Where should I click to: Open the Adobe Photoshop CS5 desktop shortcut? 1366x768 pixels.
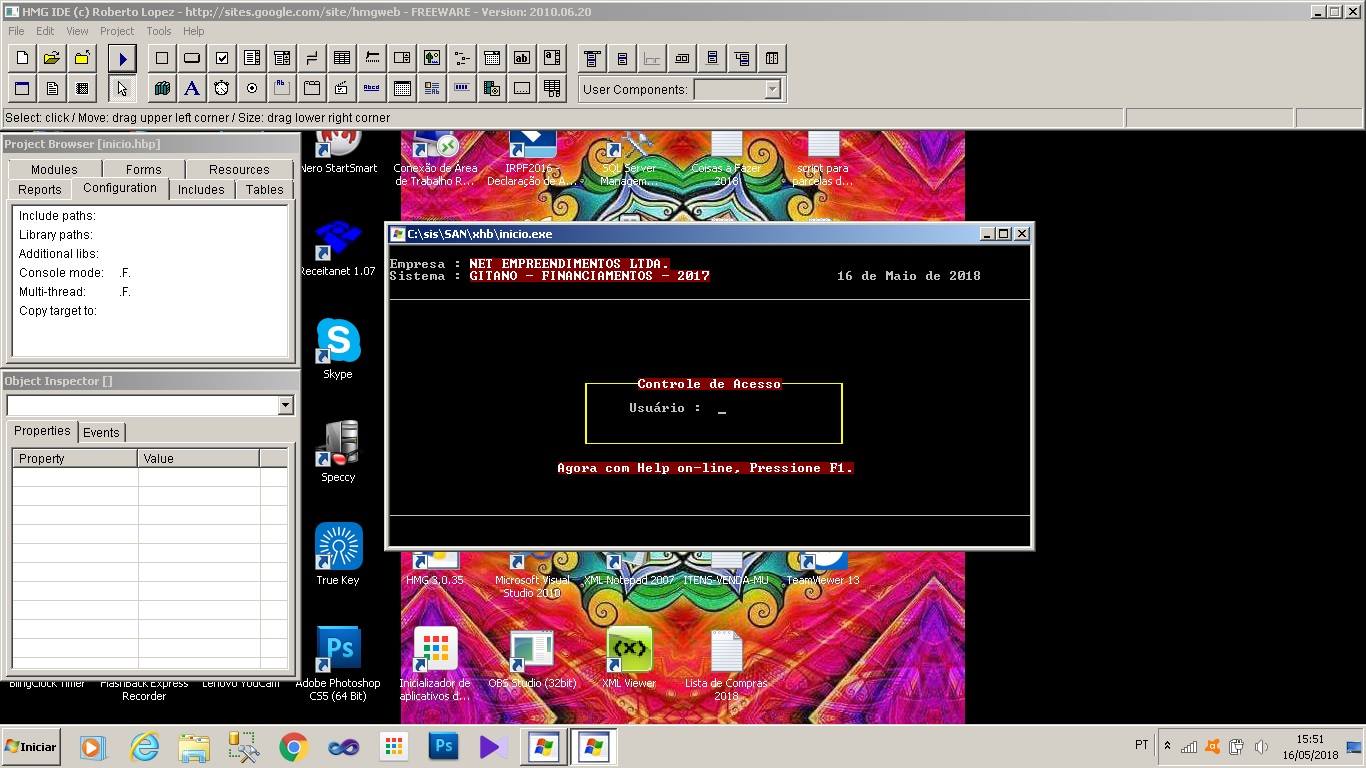(x=338, y=663)
